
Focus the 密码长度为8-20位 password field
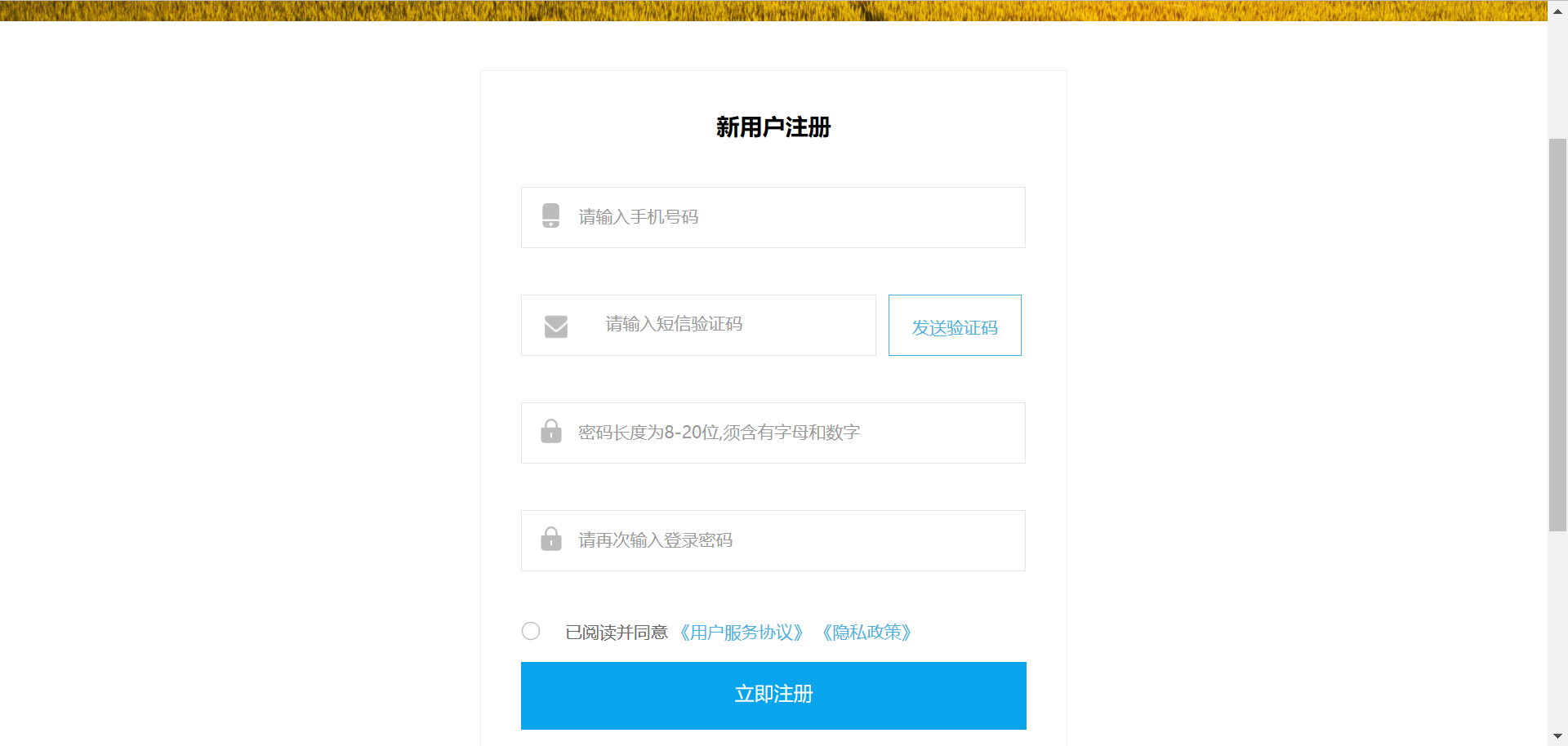[x=773, y=433]
